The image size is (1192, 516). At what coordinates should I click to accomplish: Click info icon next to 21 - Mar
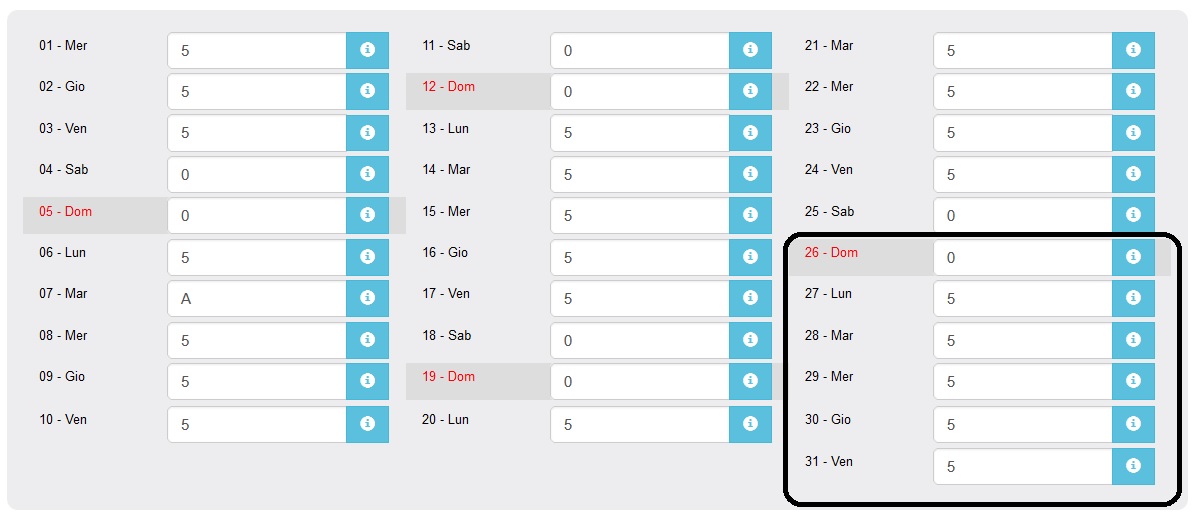1133,50
